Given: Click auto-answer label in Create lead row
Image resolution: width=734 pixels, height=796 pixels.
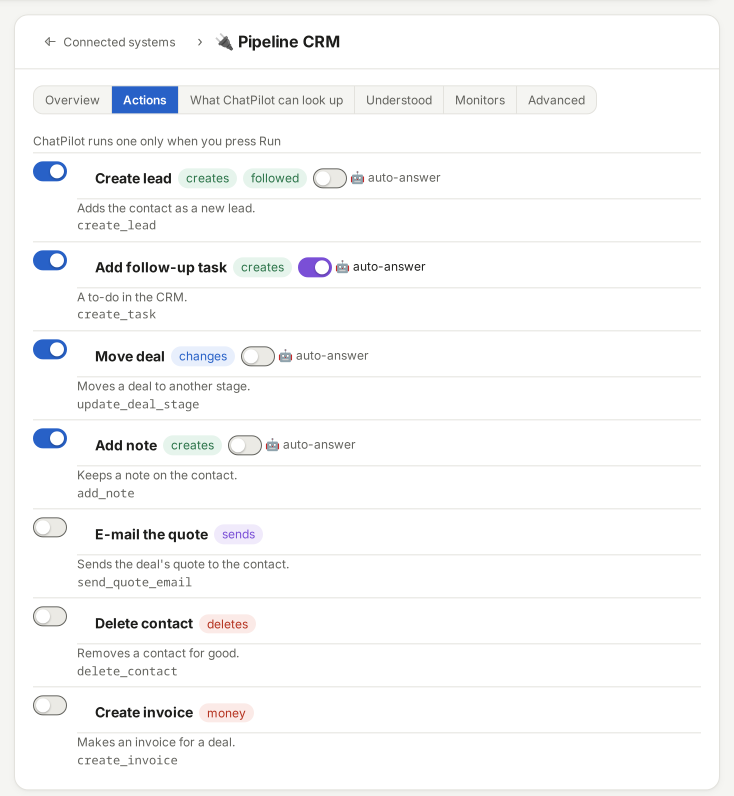Looking at the screenshot, I should [x=404, y=178].
